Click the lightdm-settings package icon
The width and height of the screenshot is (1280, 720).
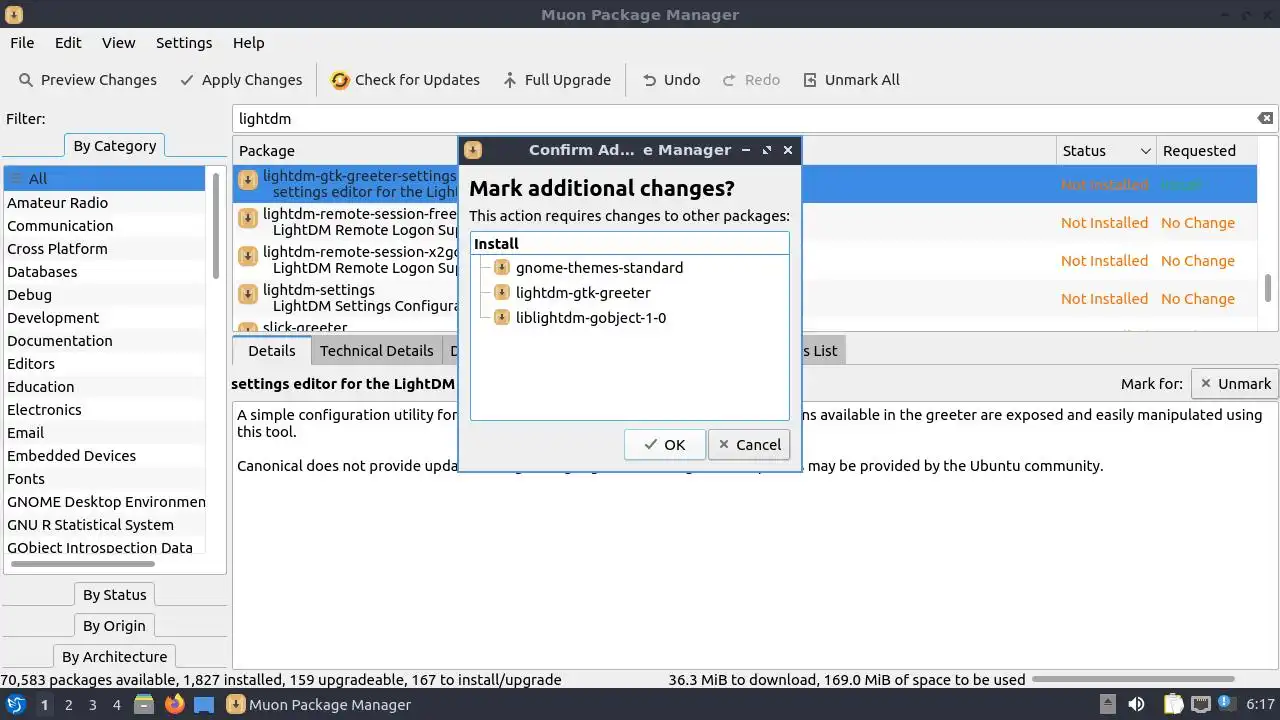(x=248, y=295)
